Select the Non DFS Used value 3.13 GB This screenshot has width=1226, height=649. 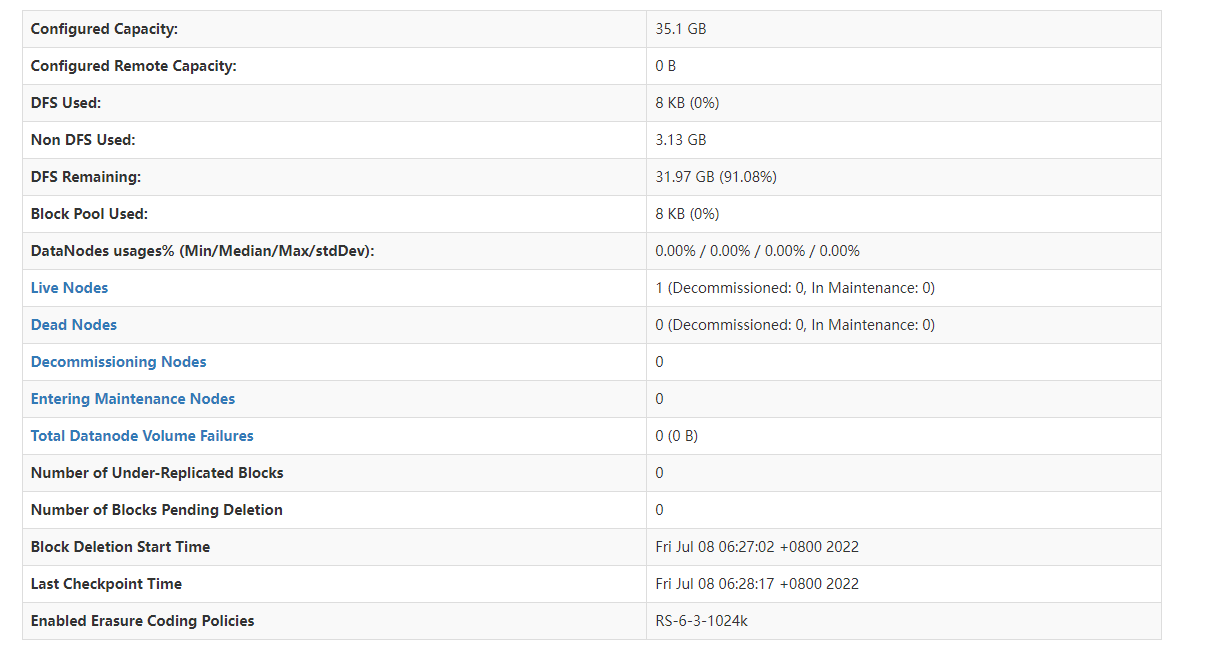coord(681,140)
